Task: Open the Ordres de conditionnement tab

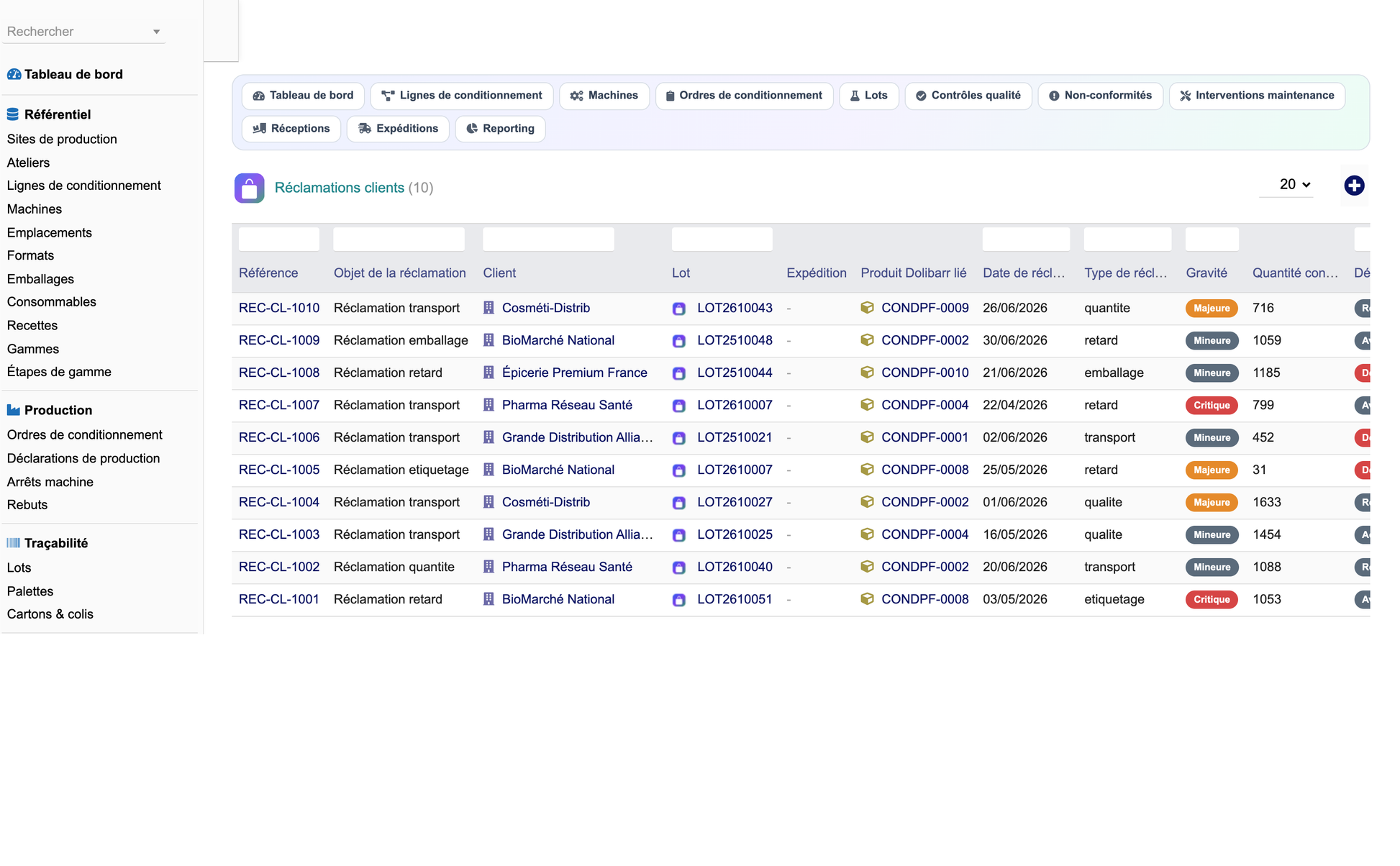Action: (x=744, y=96)
